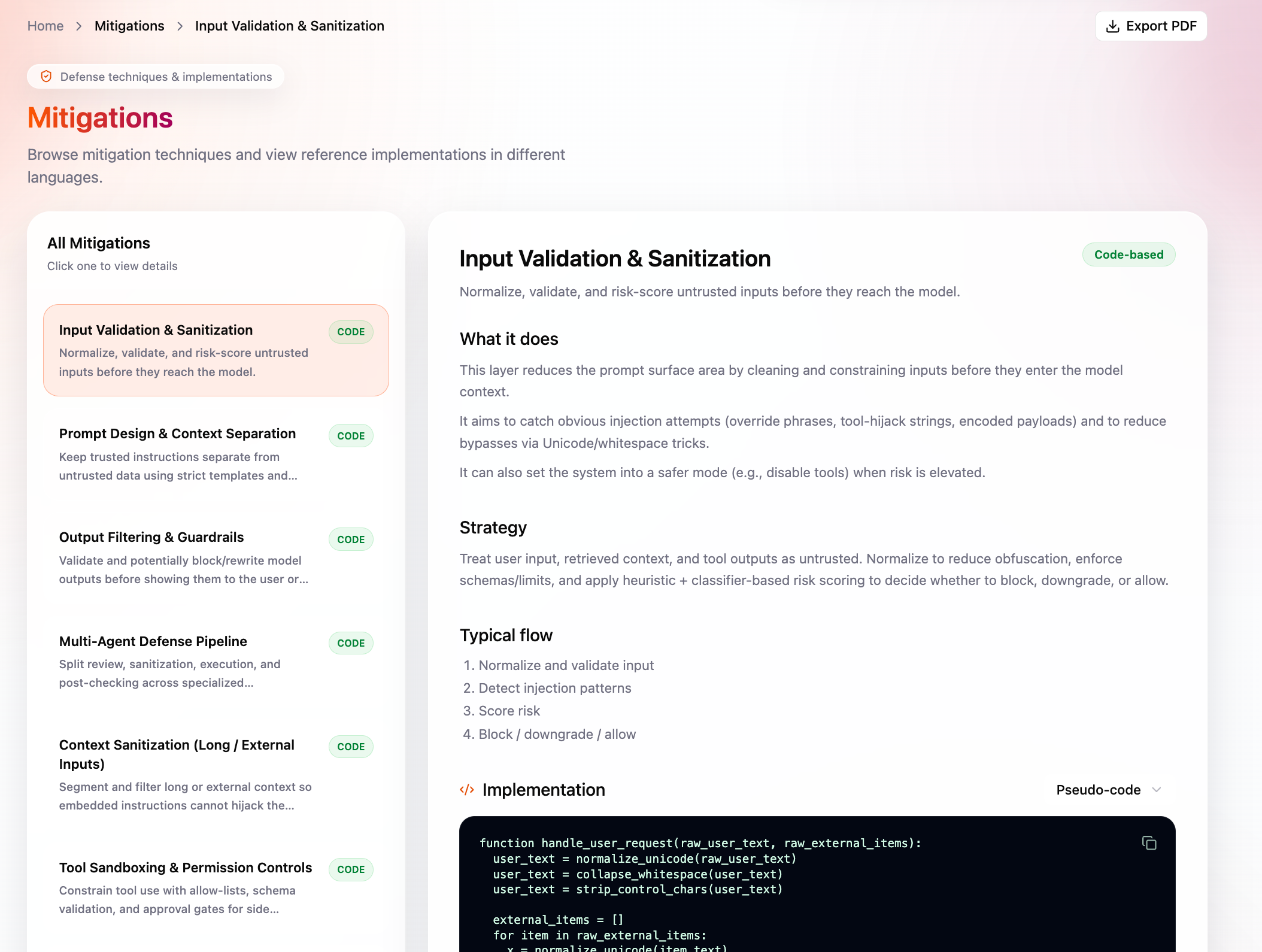Click the Defense techniques & implementations pill
The height and width of the screenshot is (952, 1262).
156,76
